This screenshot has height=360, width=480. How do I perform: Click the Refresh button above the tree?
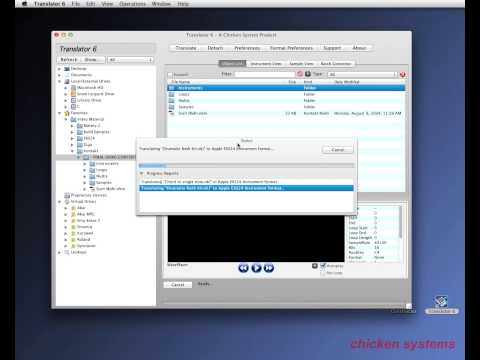coord(69,59)
